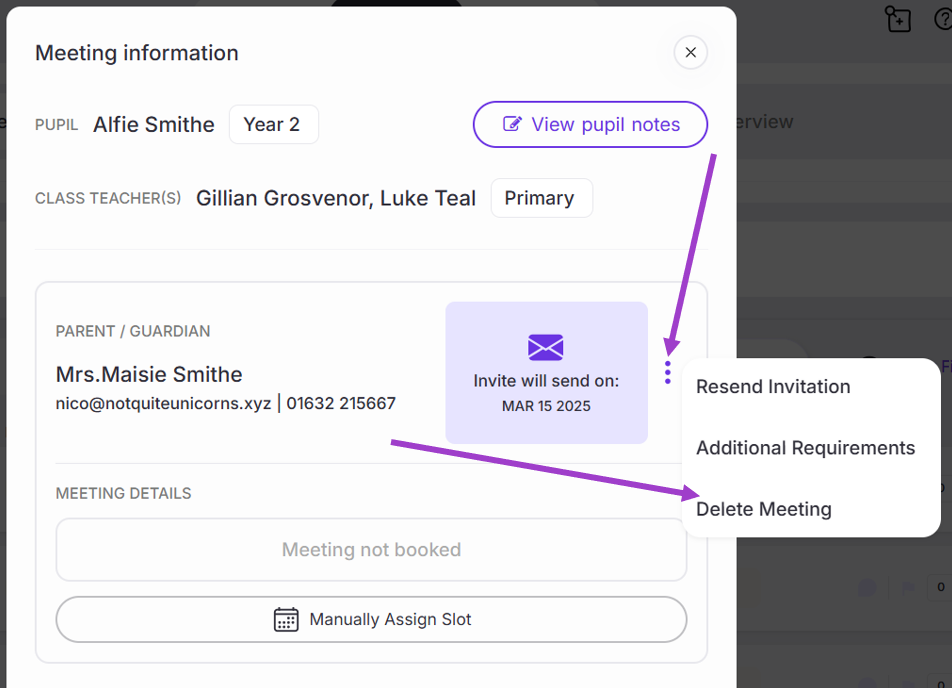Click the calendar icon on Manually Assign Slot
The height and width of the screenshot is (688, 952).
click(286, 619)
